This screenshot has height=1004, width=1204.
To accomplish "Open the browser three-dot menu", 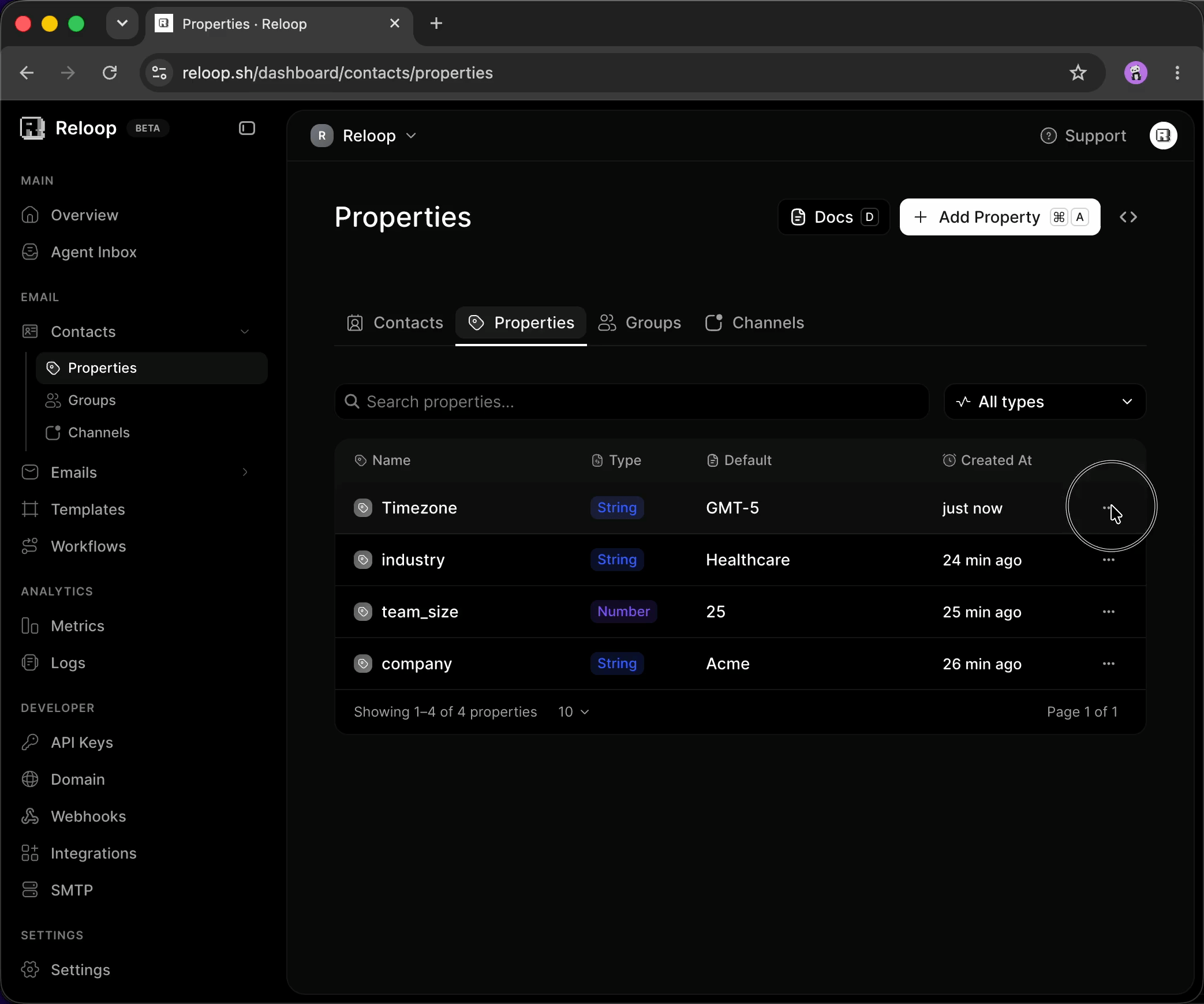I will 1177,73.
